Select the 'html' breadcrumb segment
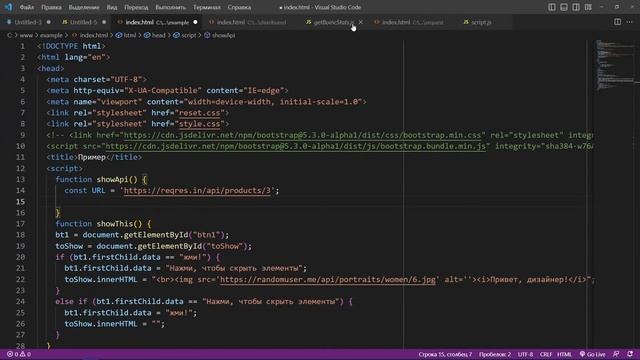640x360 pixels. (130, 36)
